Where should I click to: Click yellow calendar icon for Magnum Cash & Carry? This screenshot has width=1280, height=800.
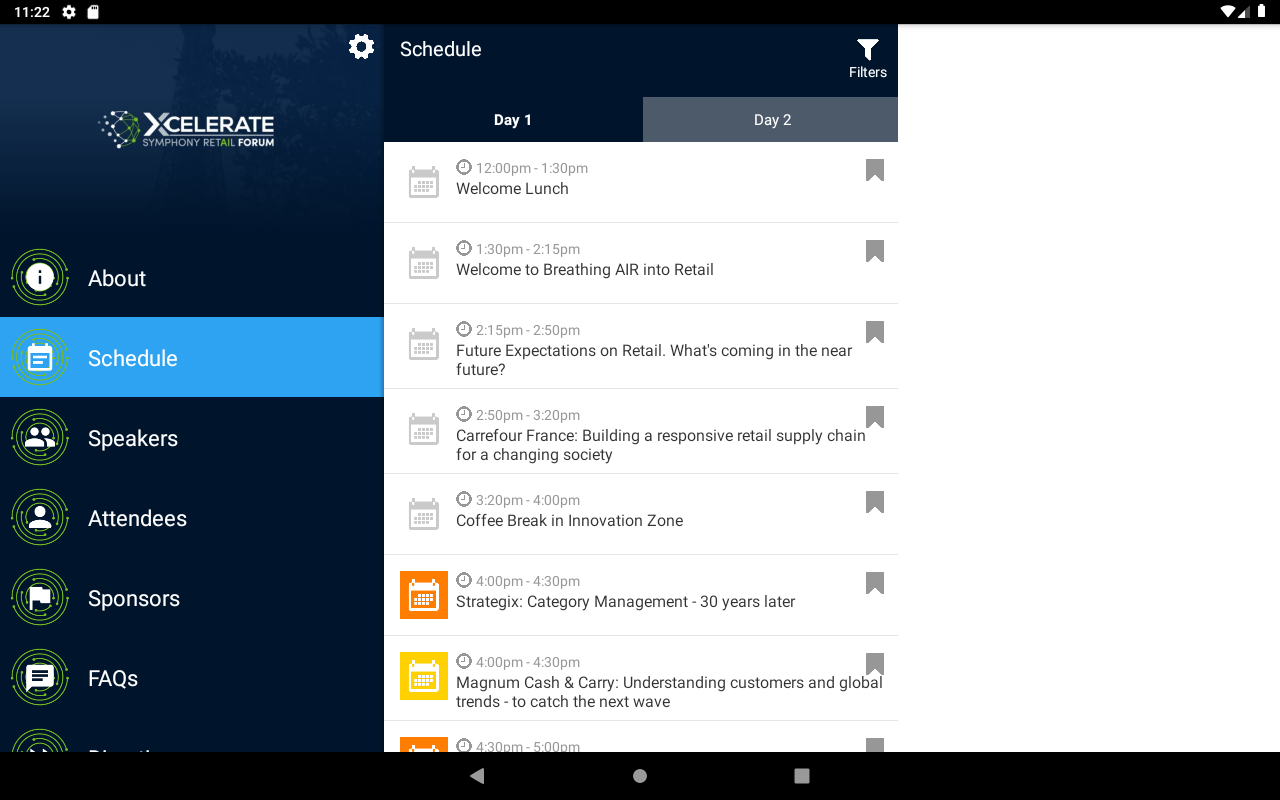[424, 676]
